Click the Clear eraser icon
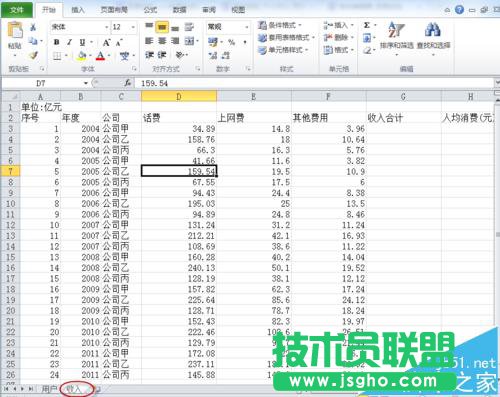500x397 pixels. point(367,51)
